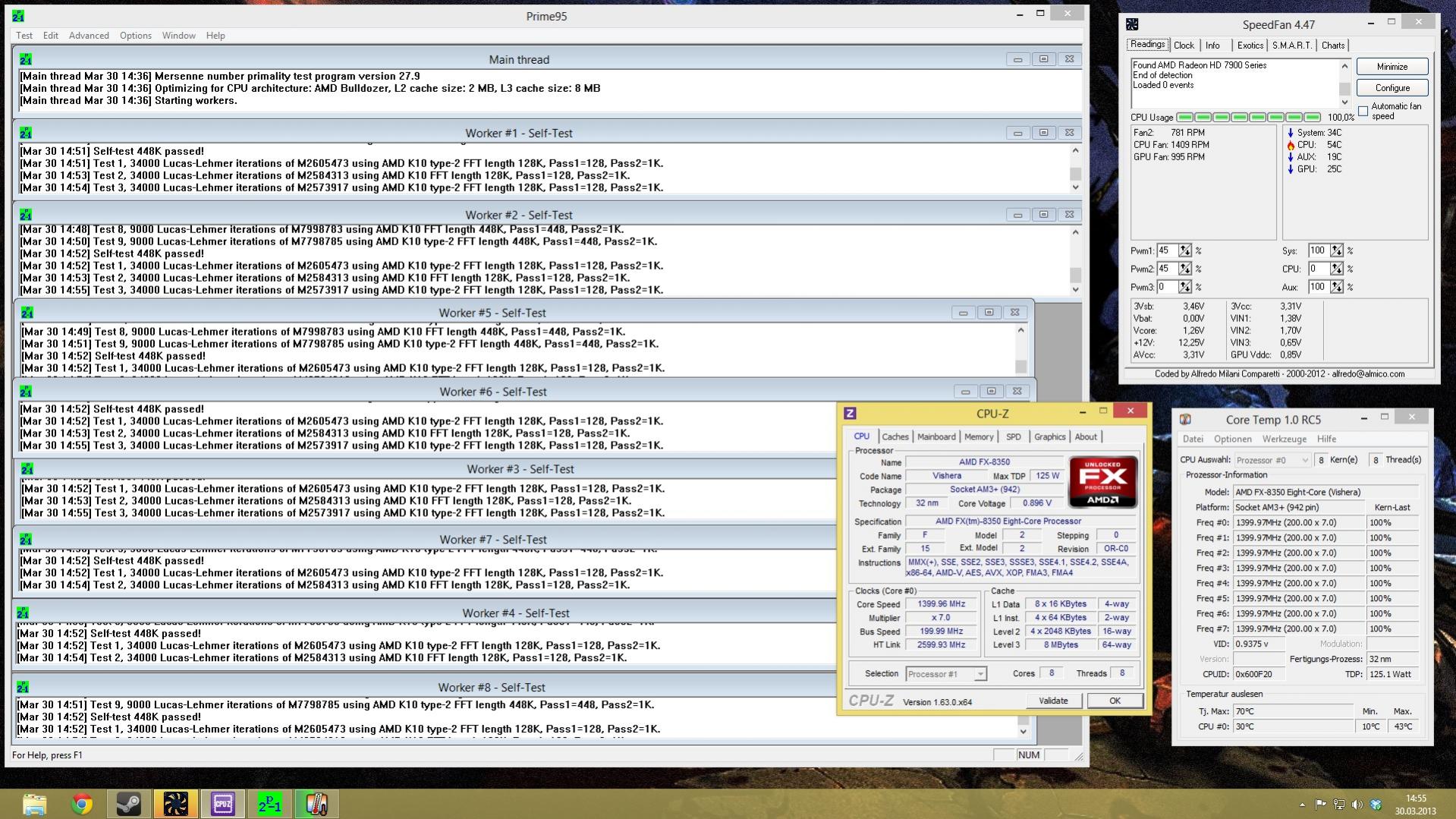Switch to the Caches tab in CPU-Z
The height and width of the screenshot is (819, 1456).
point(895,437)
